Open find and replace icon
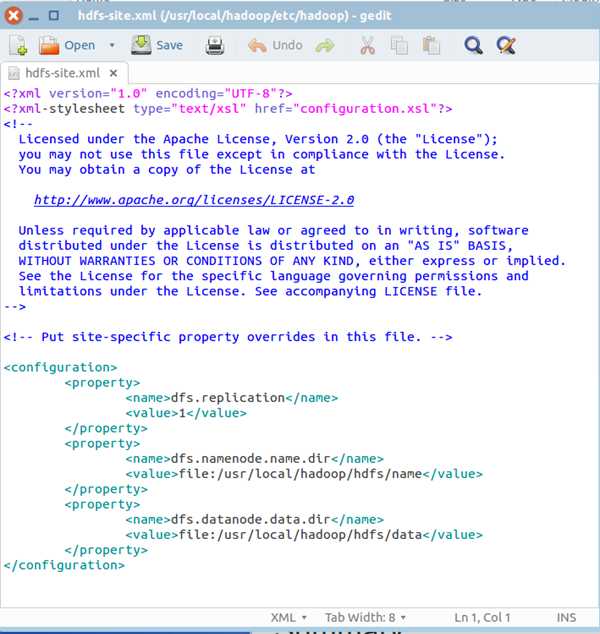600x634 pixels. (506, 45)
